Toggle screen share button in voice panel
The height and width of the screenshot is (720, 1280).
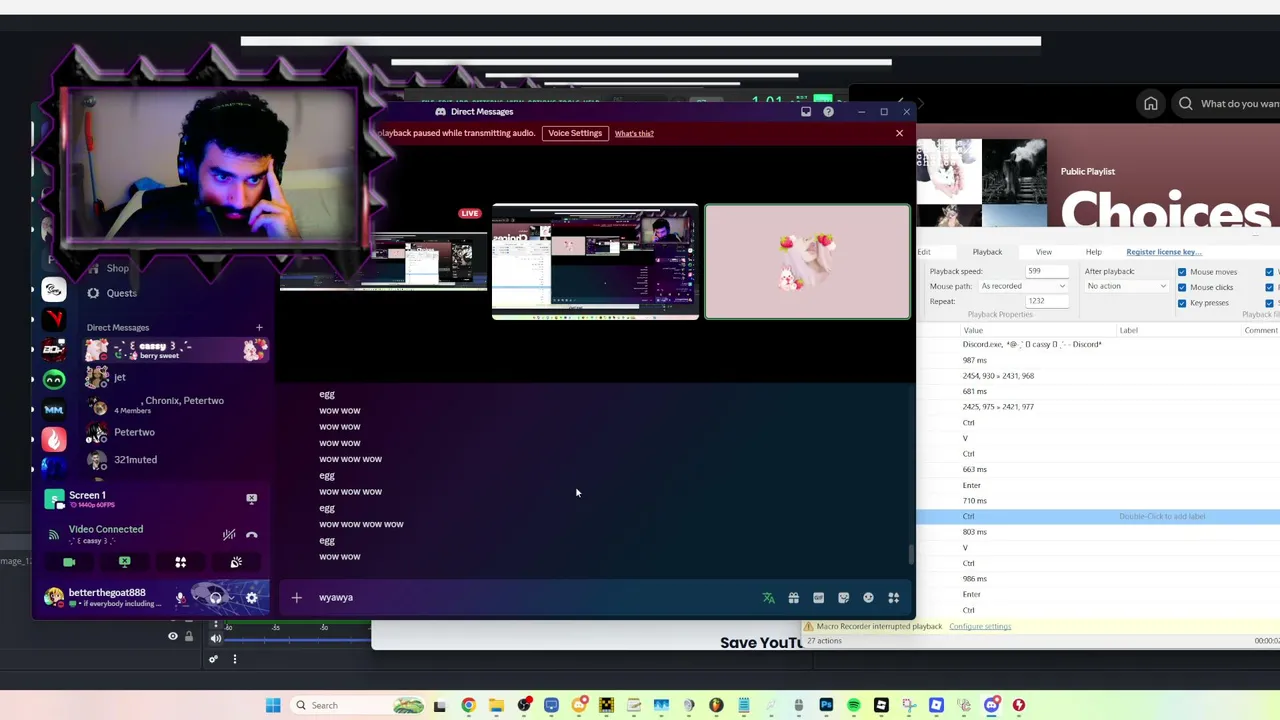point(125,563)
